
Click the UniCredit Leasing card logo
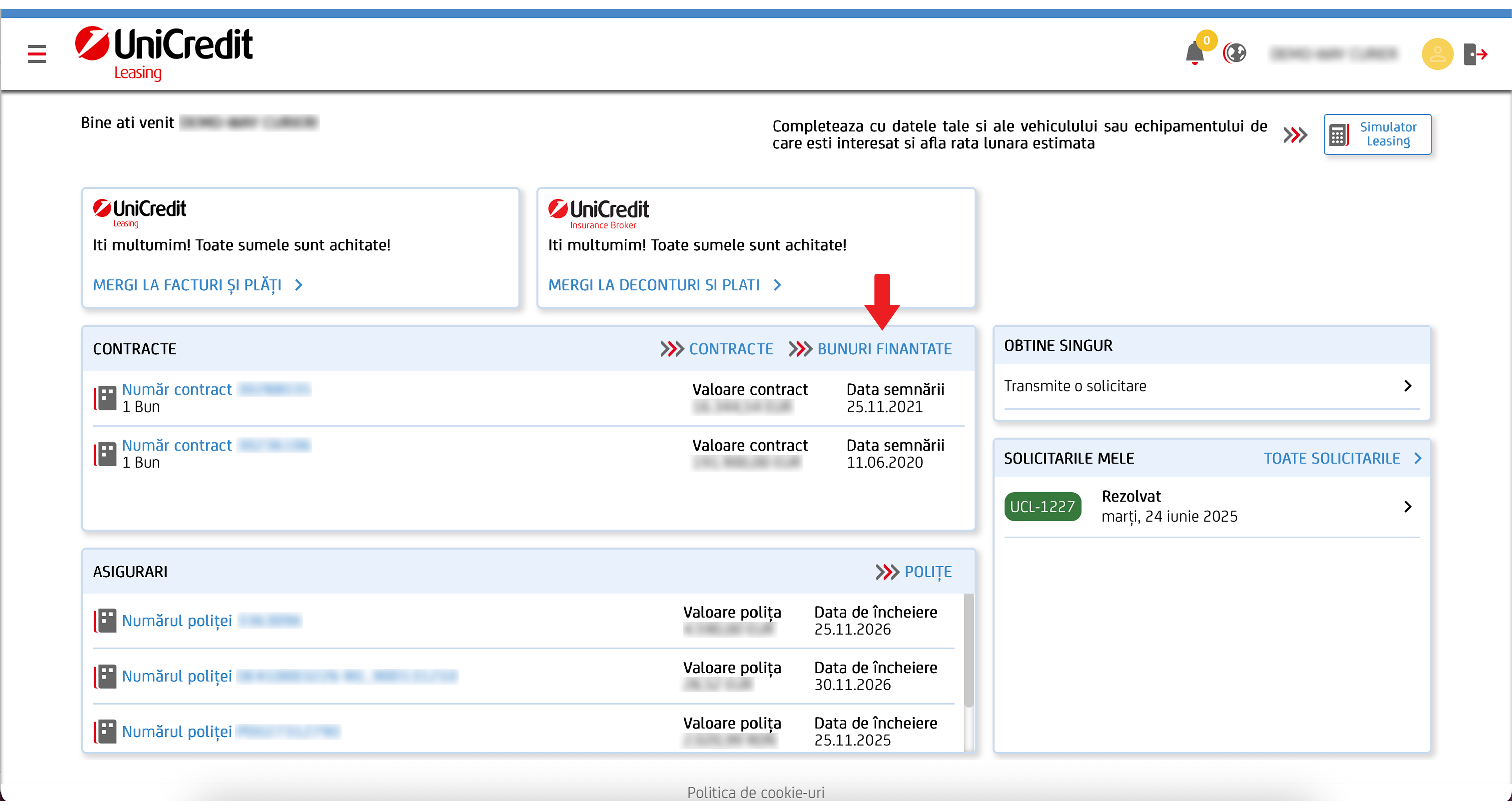click(x=139, y=213)
